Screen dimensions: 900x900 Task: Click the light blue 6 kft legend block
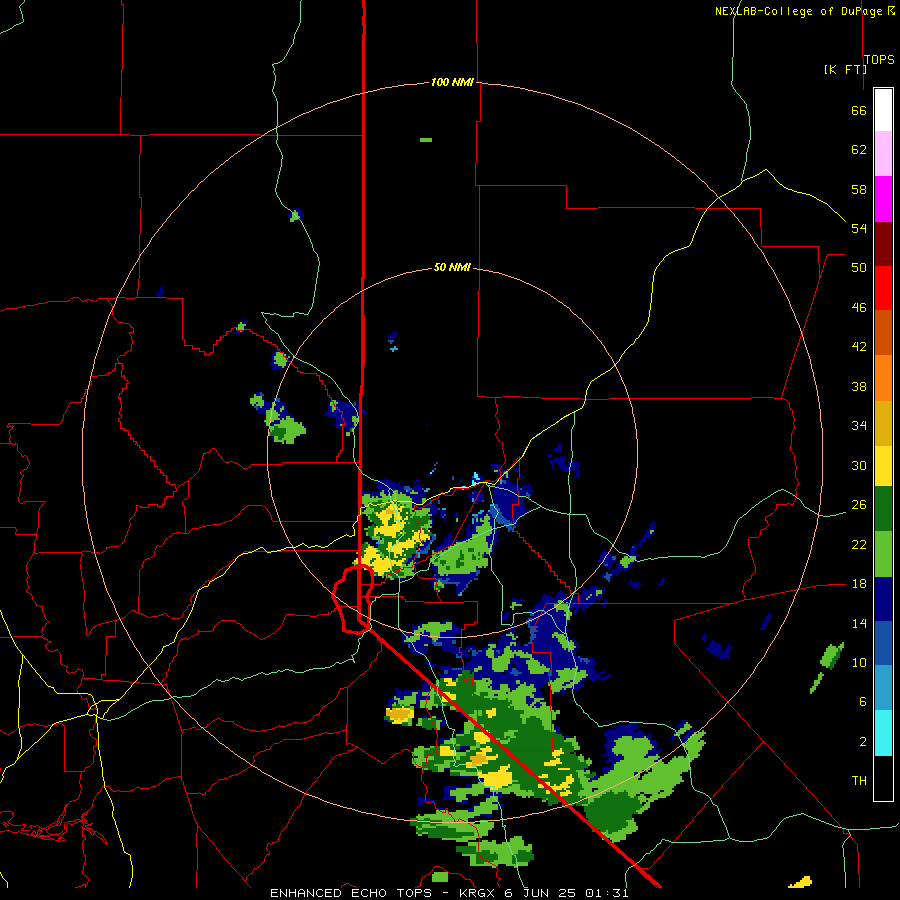tap(883, 688)
